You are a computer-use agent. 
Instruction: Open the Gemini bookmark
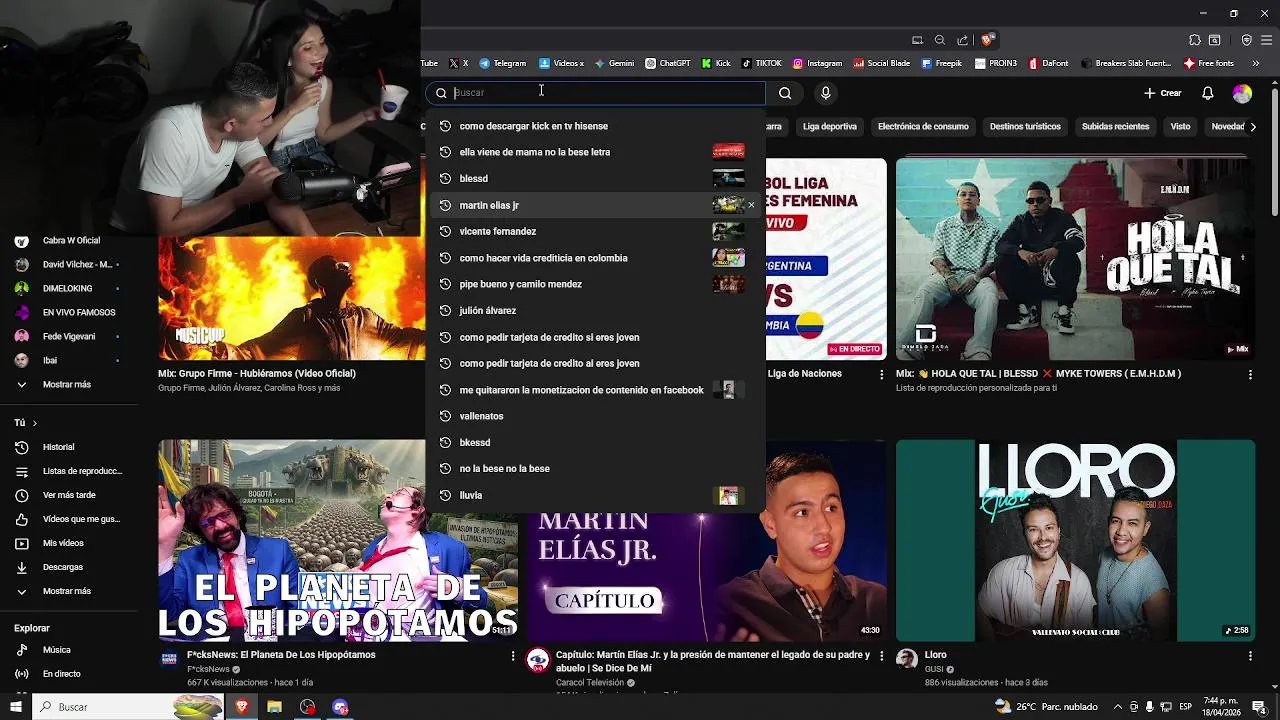tap(614, 63)
